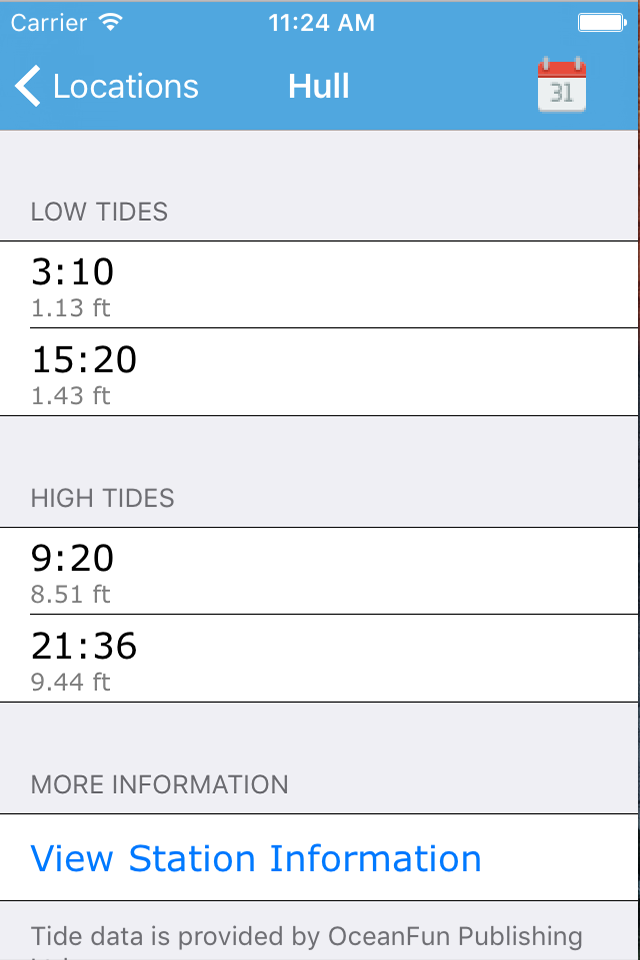
Task: Open the calendar date picker icon
Action: [562, 85]
